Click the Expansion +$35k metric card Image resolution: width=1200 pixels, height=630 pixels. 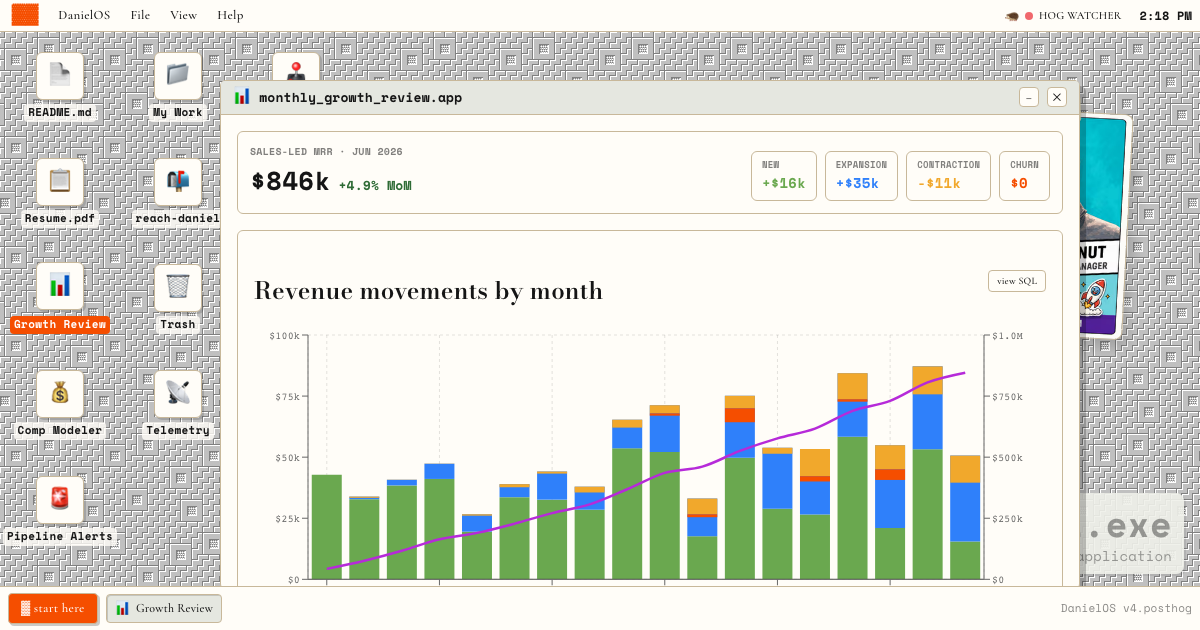[861, 176]
